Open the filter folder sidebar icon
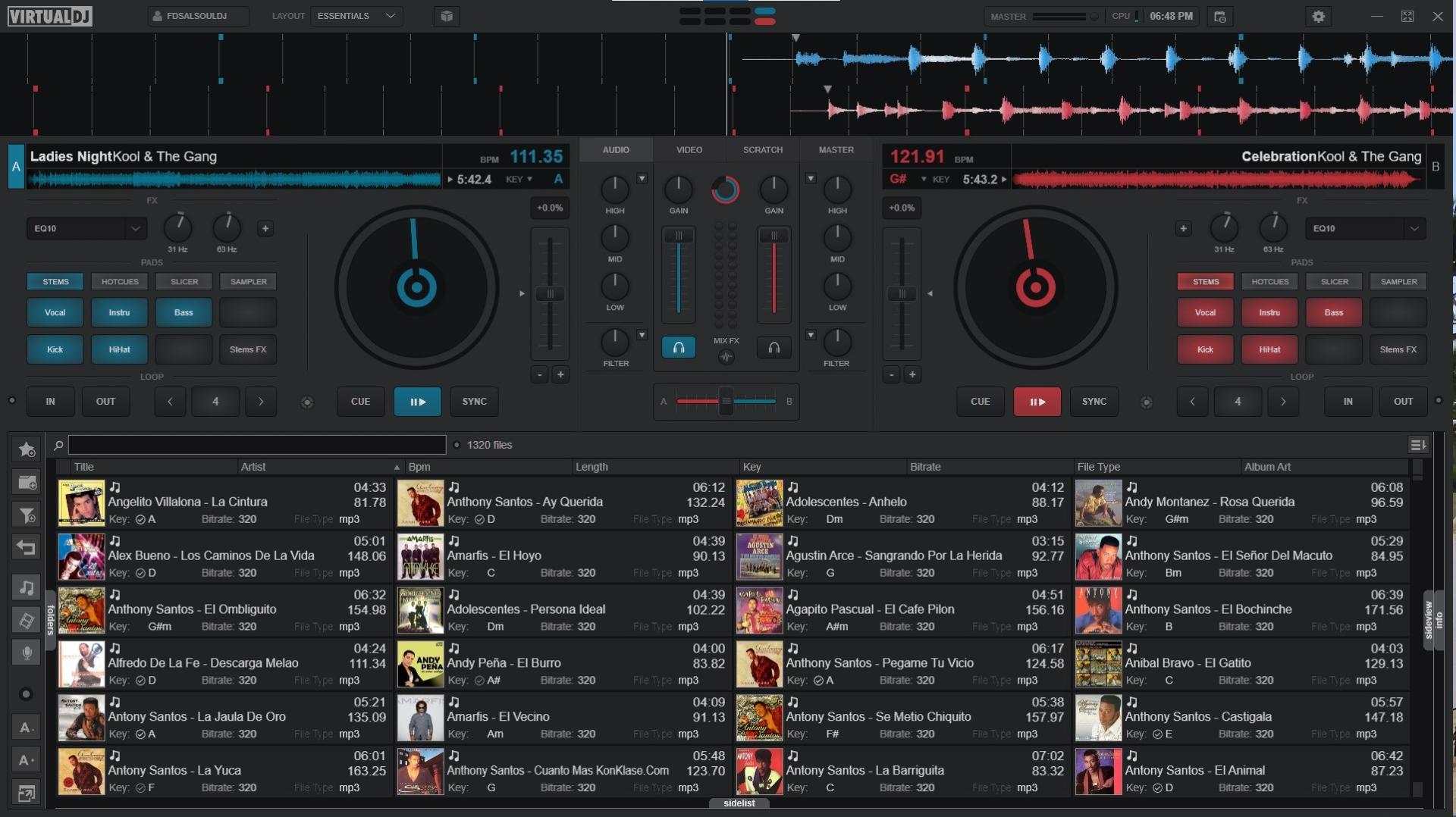 coord(27,515)
